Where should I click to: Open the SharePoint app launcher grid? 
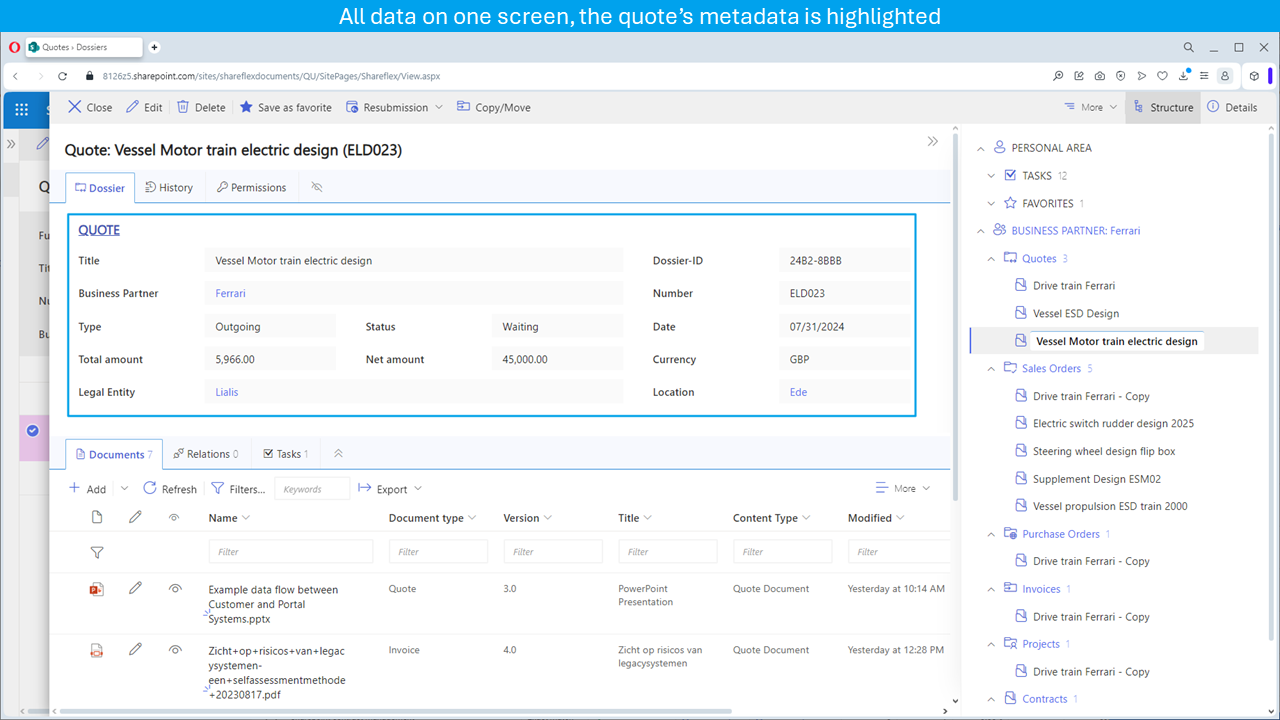coord(22,109)
